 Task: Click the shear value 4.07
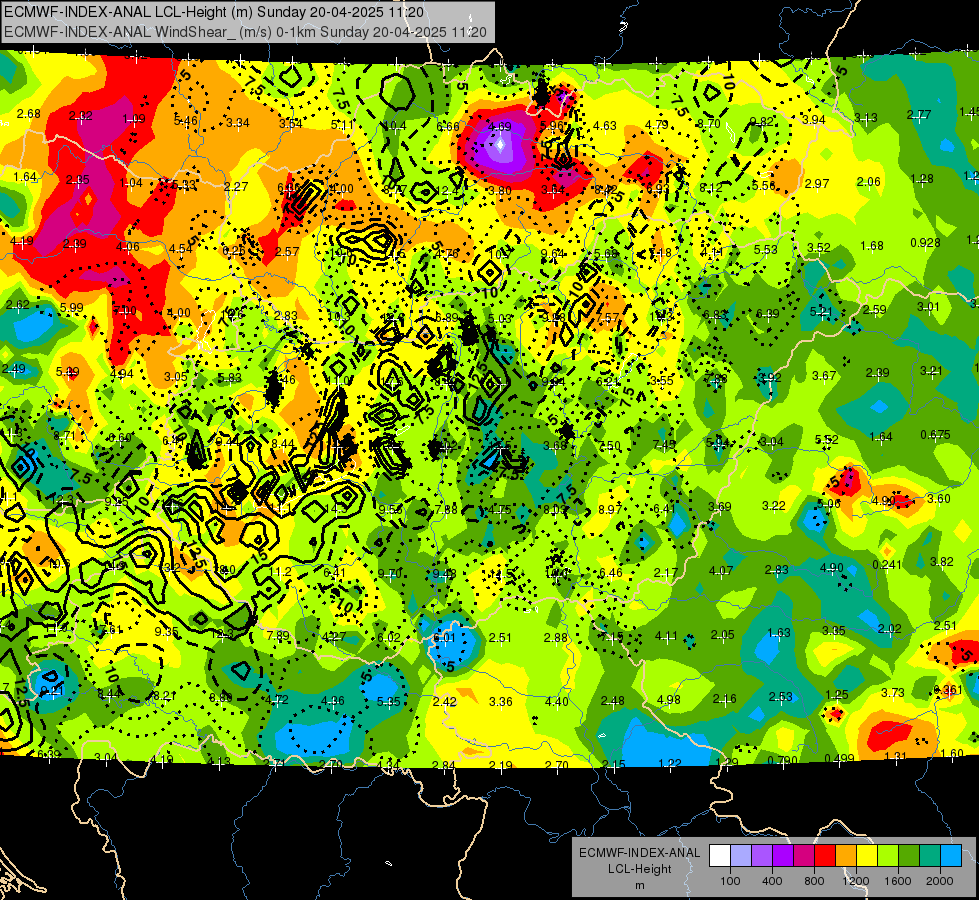(721, 570)
